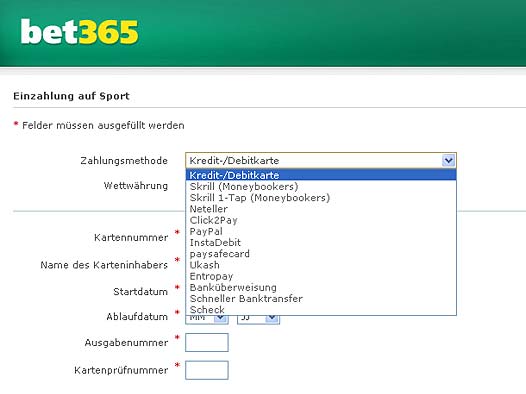Select Kredit-/Debitkarte in the list
The image size is (526, 394).
(321, 175)
